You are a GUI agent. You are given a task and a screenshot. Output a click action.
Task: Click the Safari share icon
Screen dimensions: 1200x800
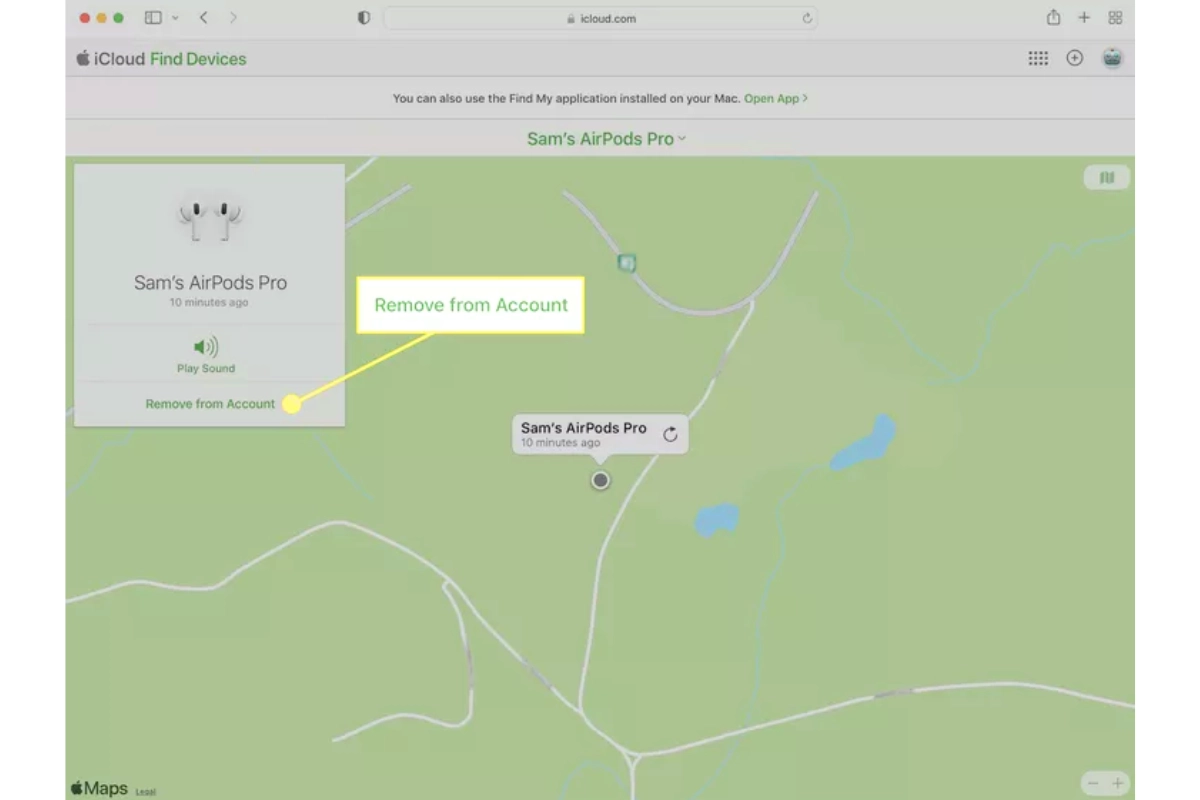[x=1053, y=18]
